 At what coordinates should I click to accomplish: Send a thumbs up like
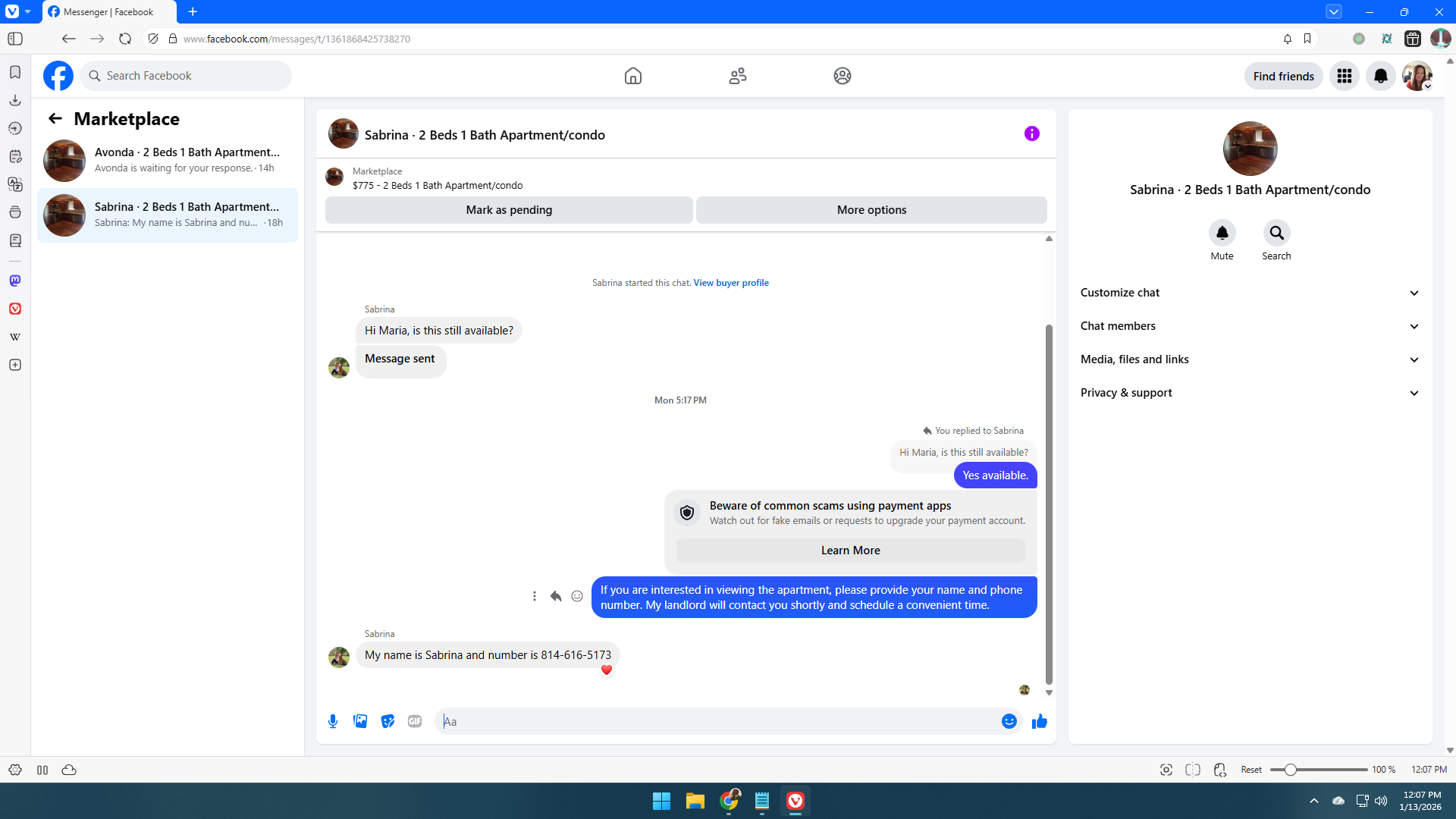point(1039,721)
